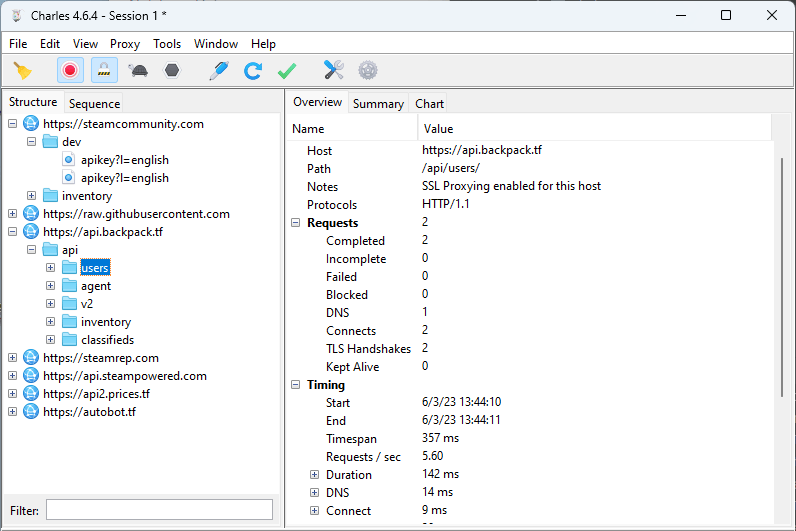Click globe icon for steamrep.com

pyautogui.click(x=31, y=357)
